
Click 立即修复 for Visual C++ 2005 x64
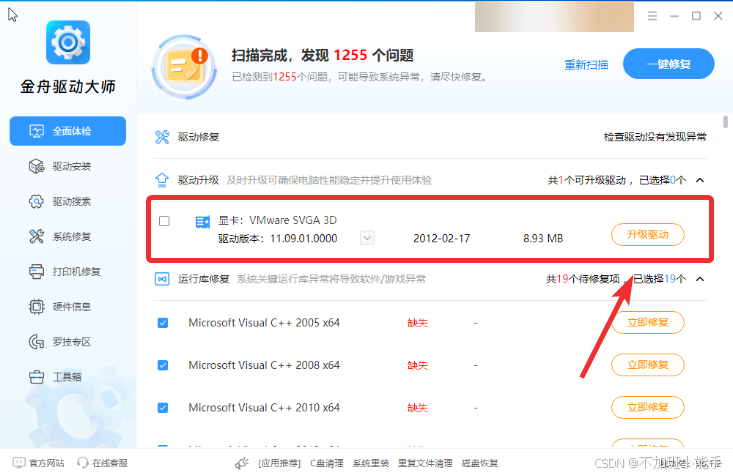(x=647, y=323)
